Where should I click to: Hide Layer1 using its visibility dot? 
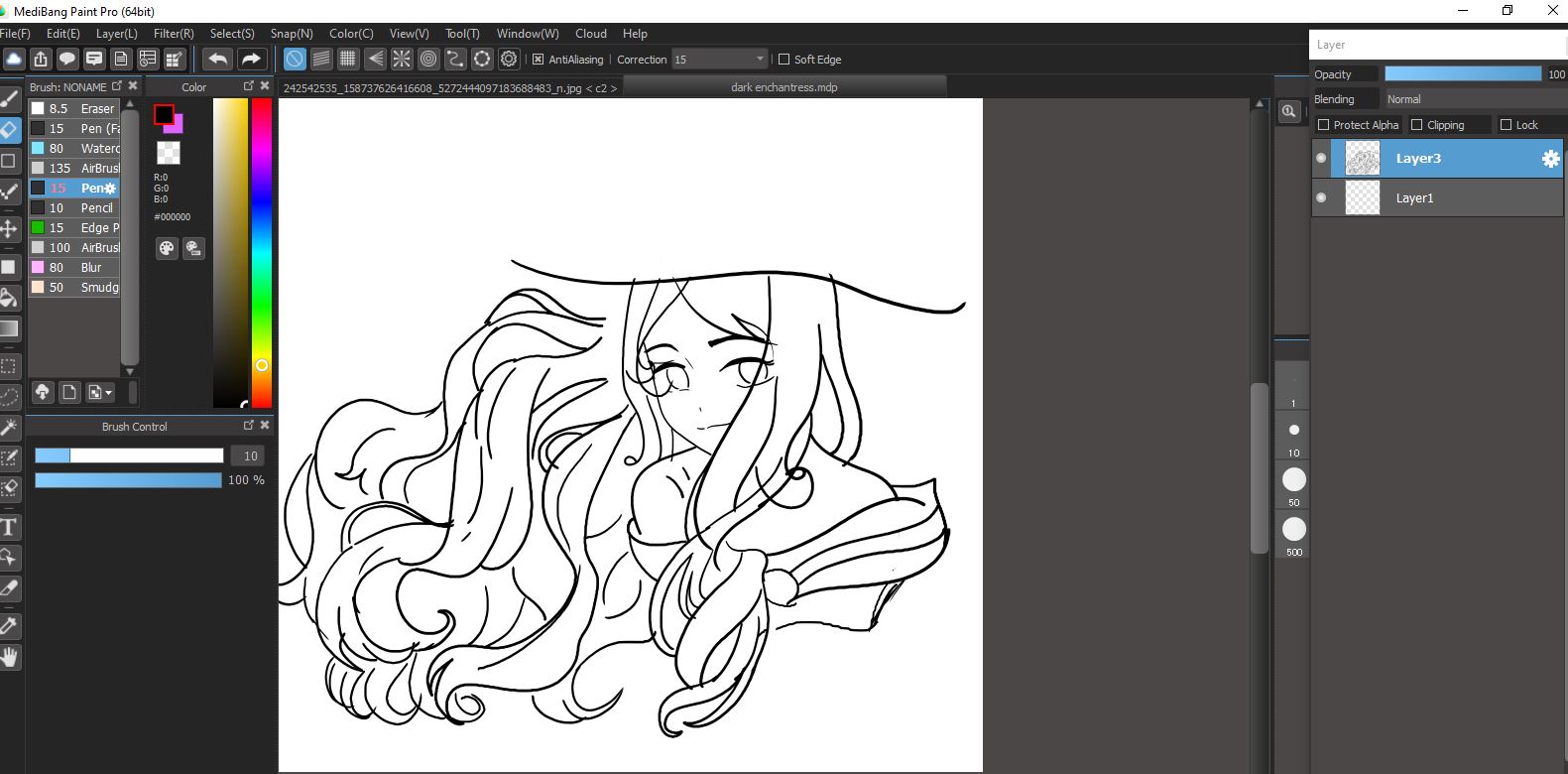coord(1321,197)
